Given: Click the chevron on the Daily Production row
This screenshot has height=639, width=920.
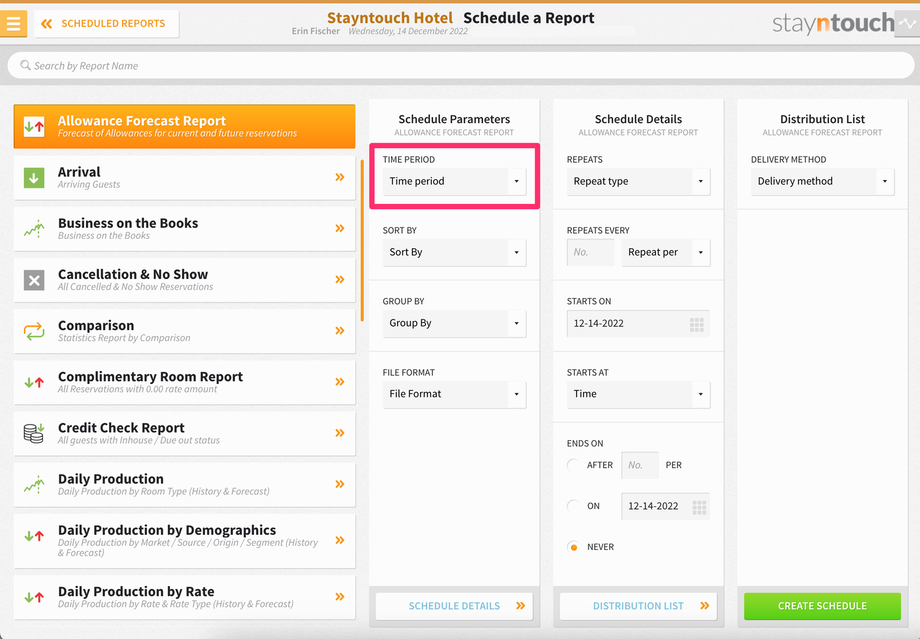Looking at the screenshot, I should (340, 484).
